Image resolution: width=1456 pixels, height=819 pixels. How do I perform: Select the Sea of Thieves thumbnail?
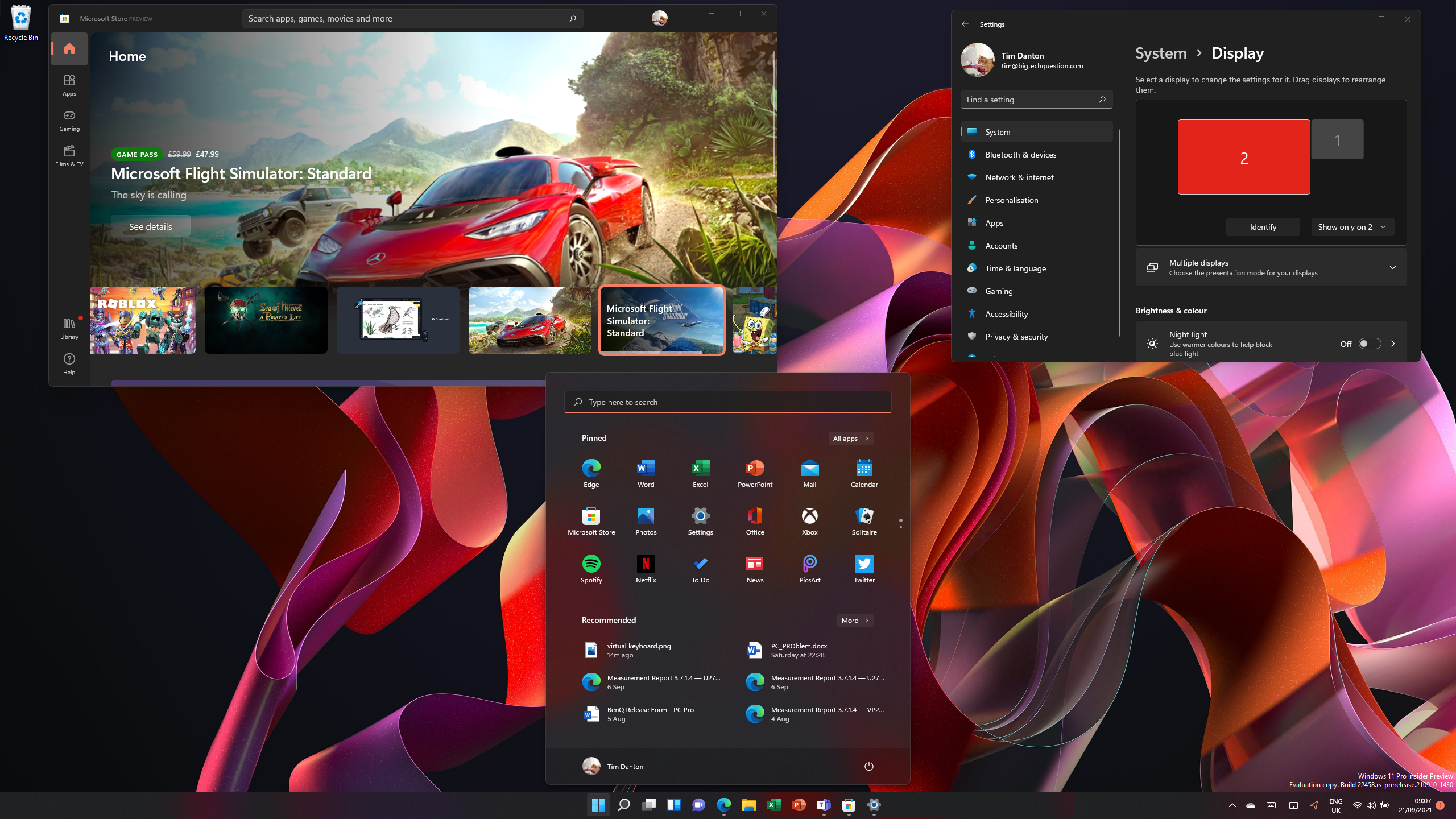click(265, 320)
